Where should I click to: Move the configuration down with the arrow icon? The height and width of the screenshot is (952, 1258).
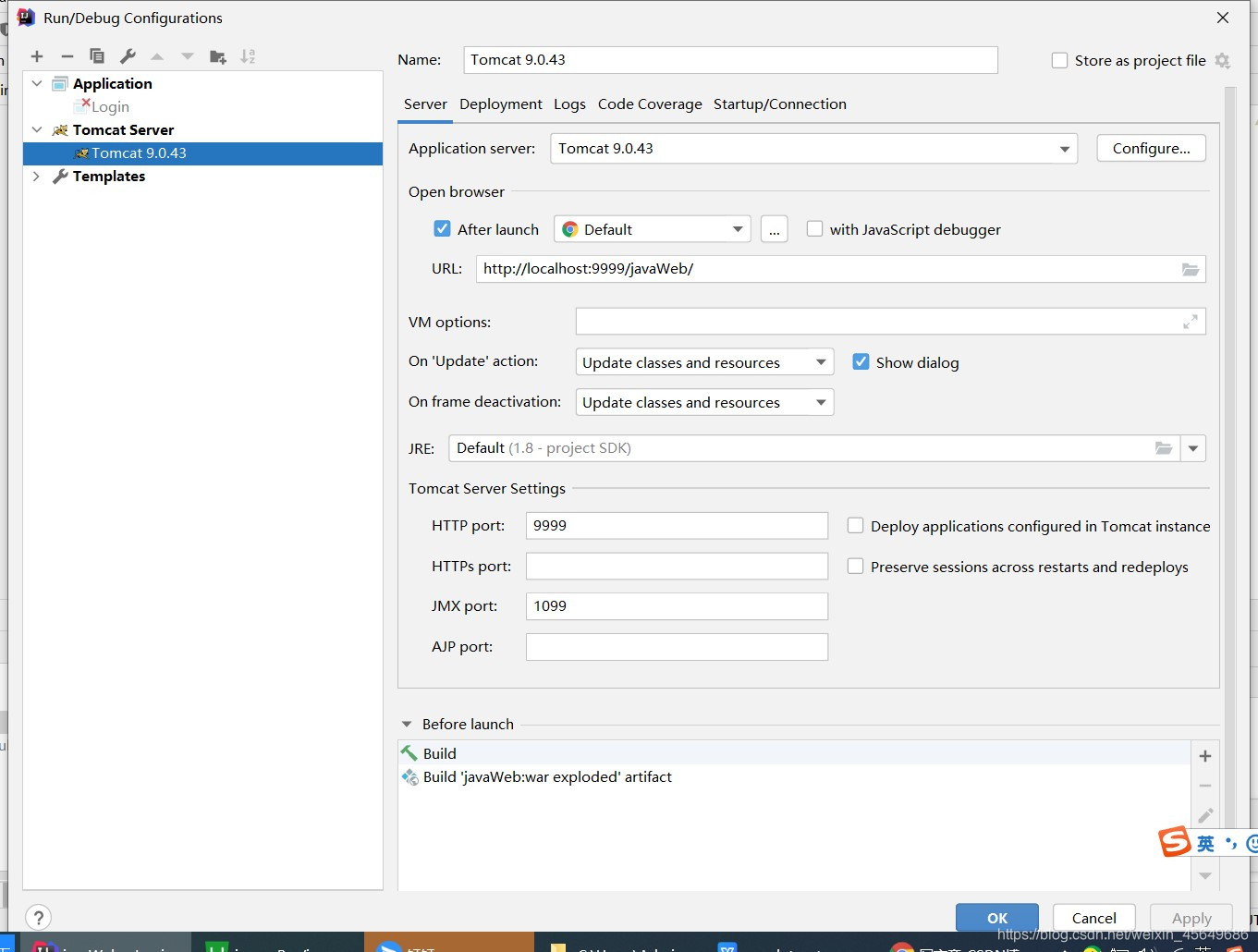point(188,56)
